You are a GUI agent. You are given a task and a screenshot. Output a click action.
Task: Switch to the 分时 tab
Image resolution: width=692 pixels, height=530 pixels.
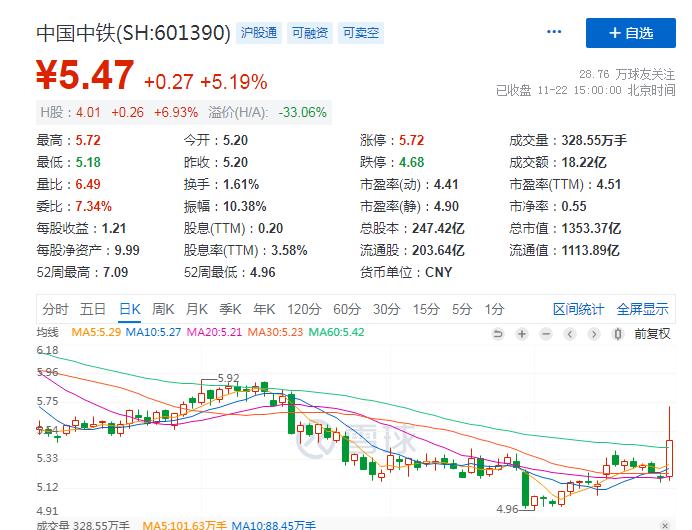55,309
